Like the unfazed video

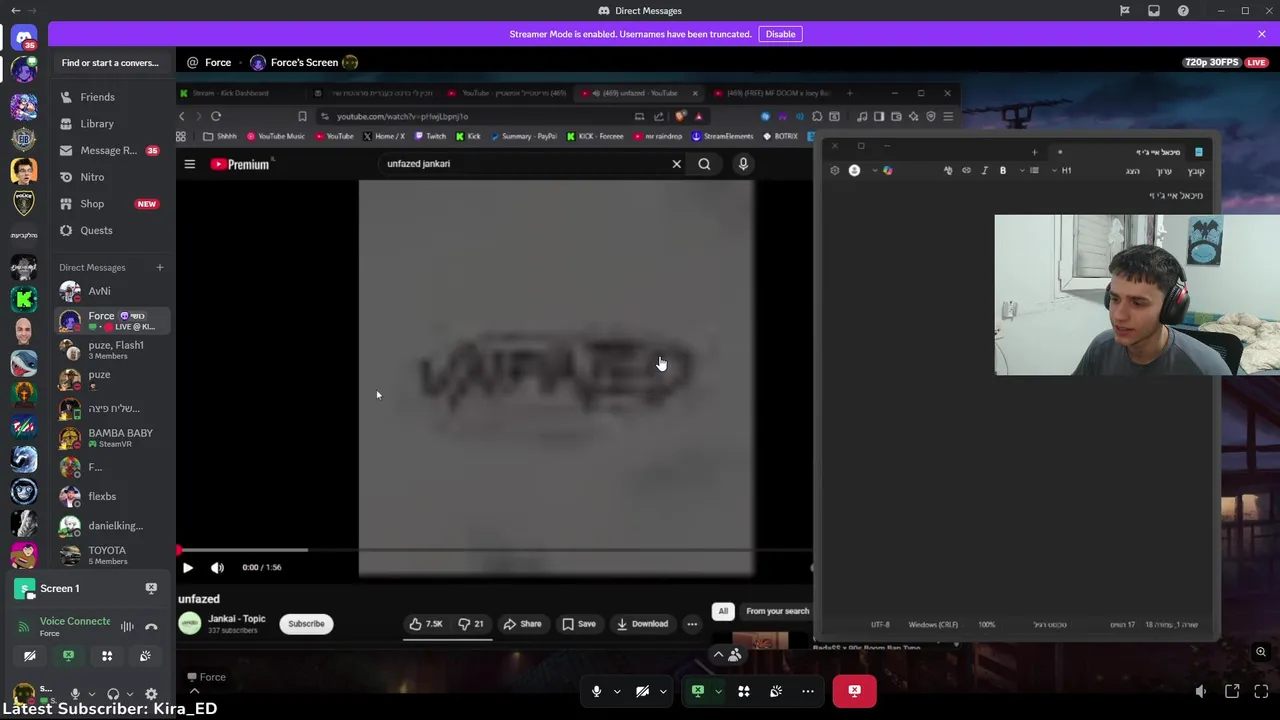pos(425,624)
